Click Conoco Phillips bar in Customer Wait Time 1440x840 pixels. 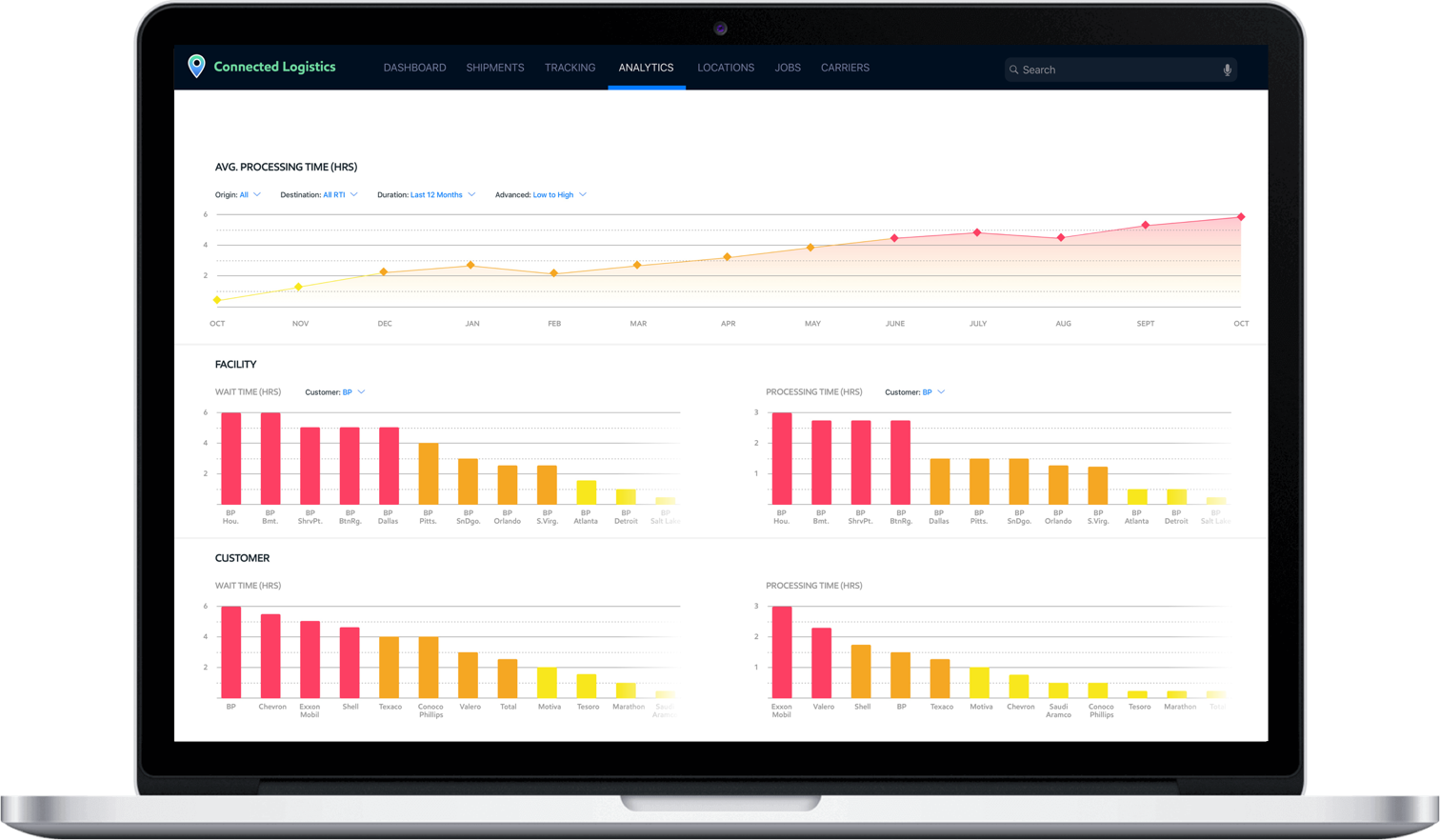point(429,668)
